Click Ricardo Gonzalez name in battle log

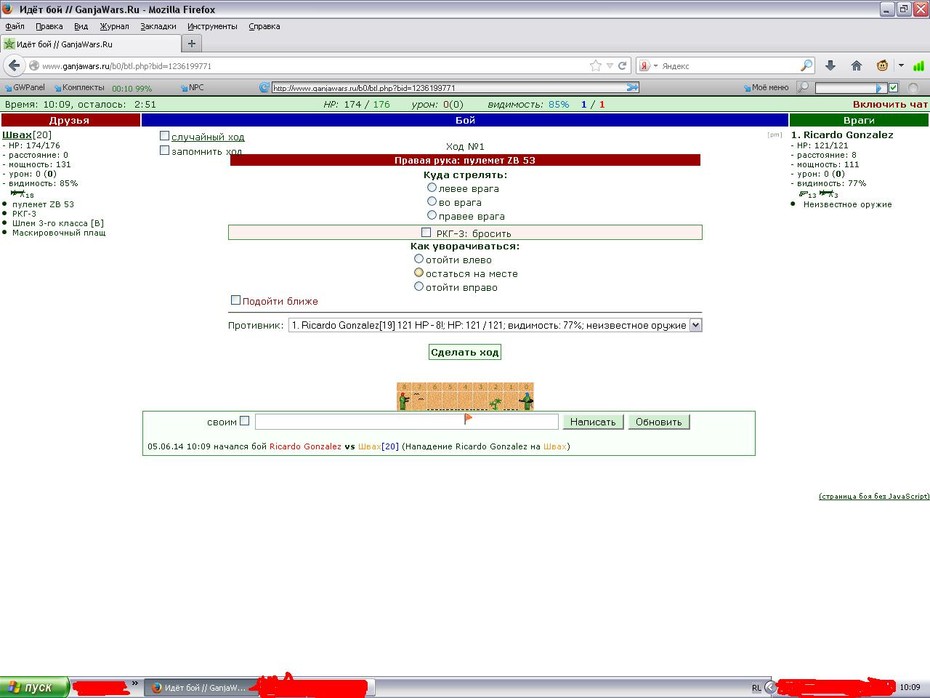click(x=305, y=447)
